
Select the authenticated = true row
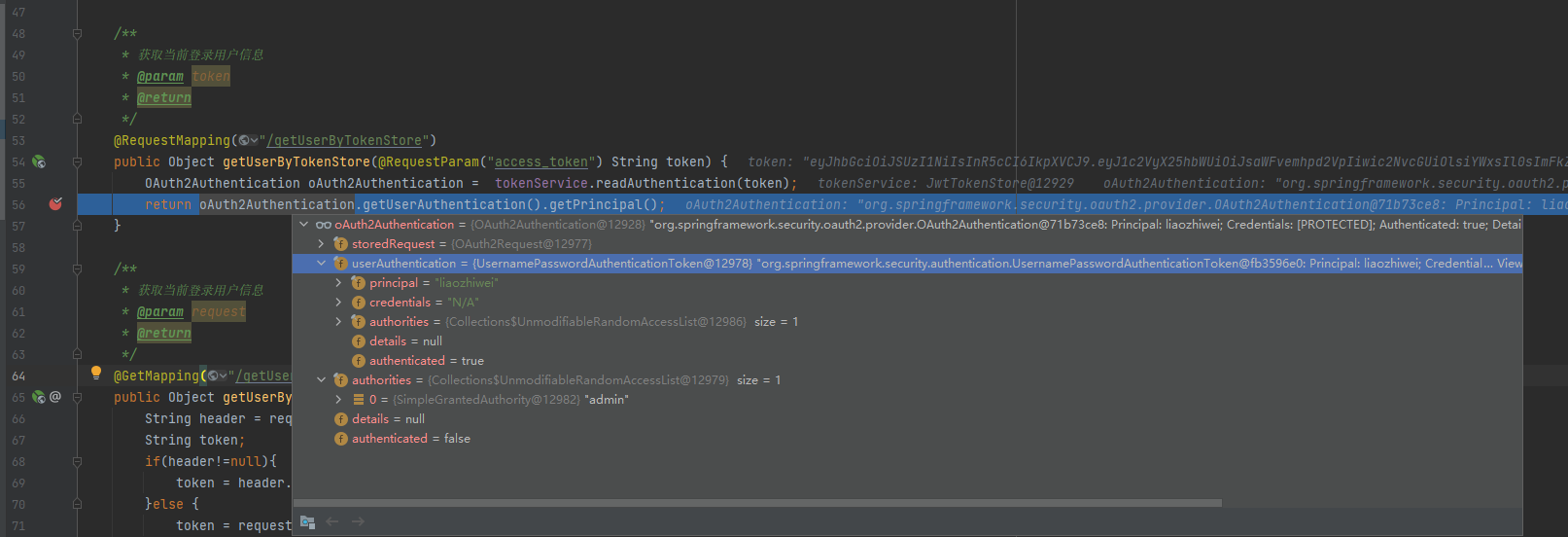point(907,361)
